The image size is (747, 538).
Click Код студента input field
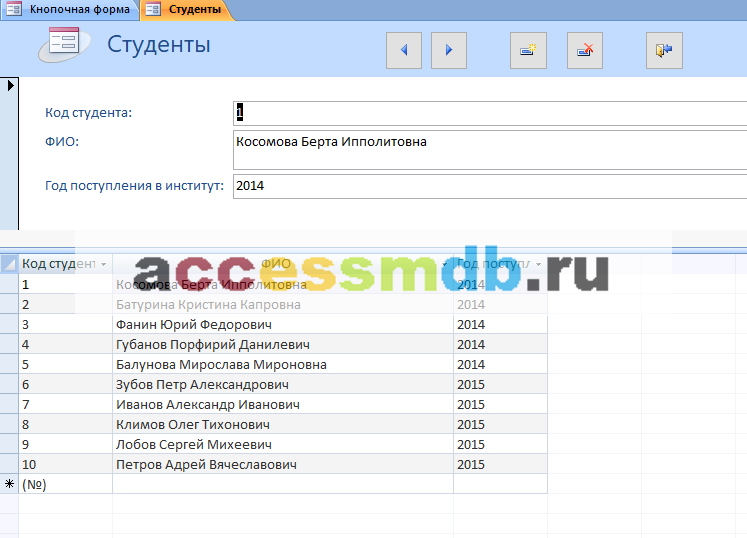click(490, 113)
